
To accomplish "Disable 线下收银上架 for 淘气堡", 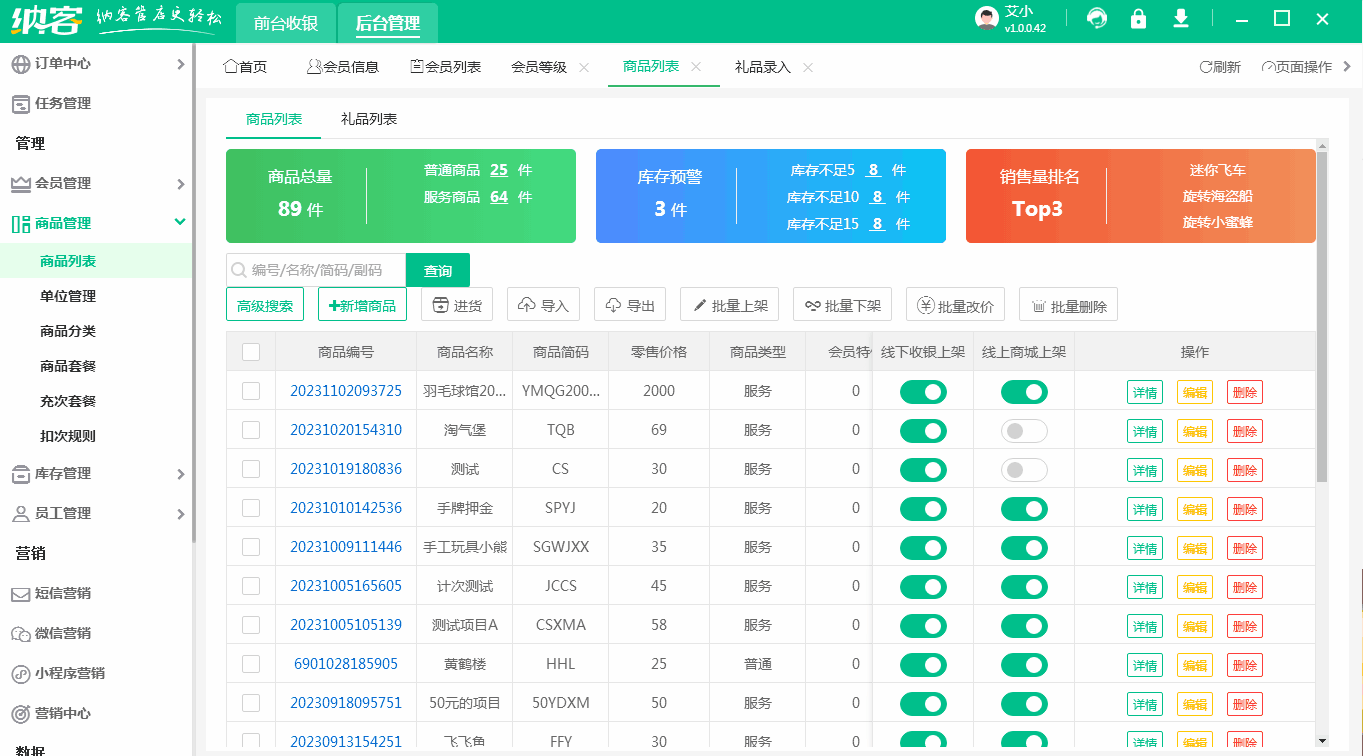I will (x=922, y=430).
